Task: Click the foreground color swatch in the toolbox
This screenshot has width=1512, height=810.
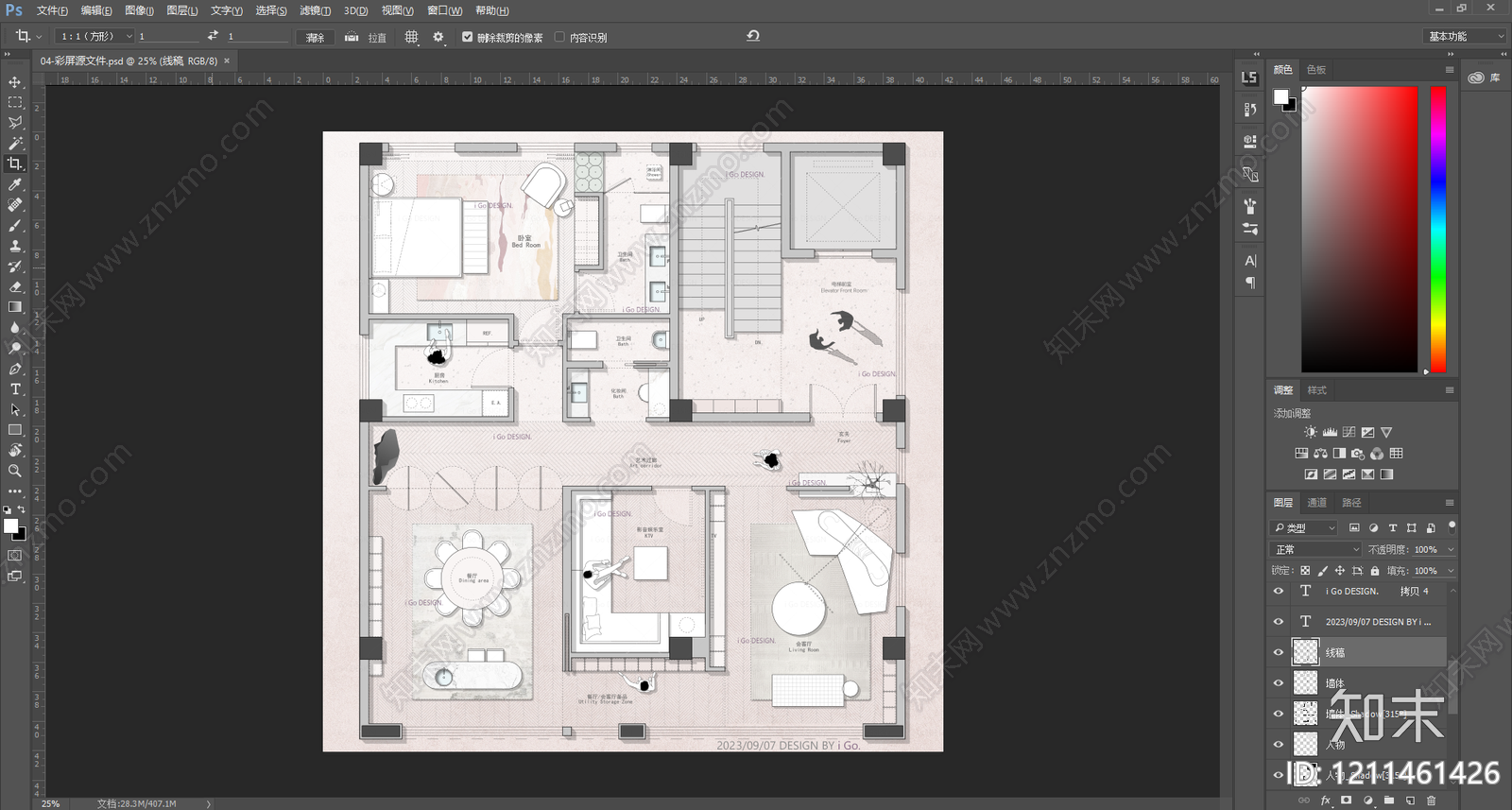Action: click(x=10, y=526)
